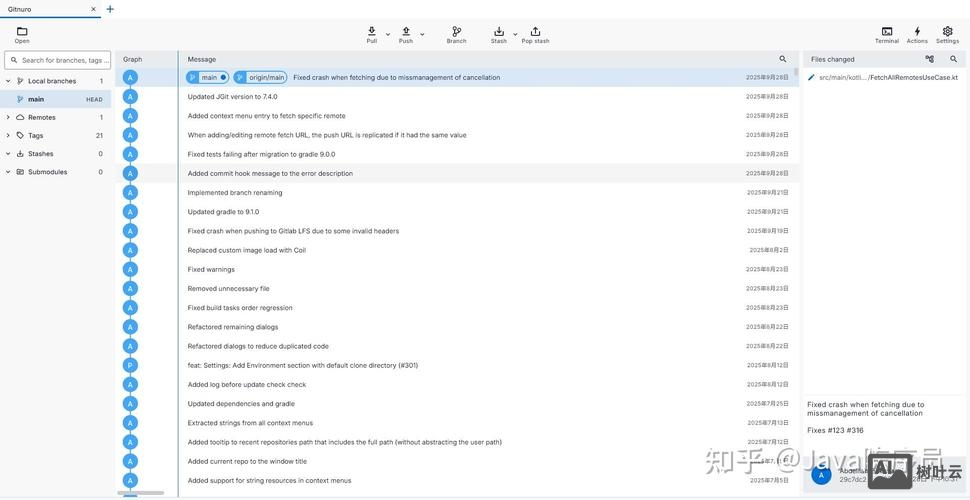Add a new tab with plus button
970x500 pixels.
click(x=110, y=9)
